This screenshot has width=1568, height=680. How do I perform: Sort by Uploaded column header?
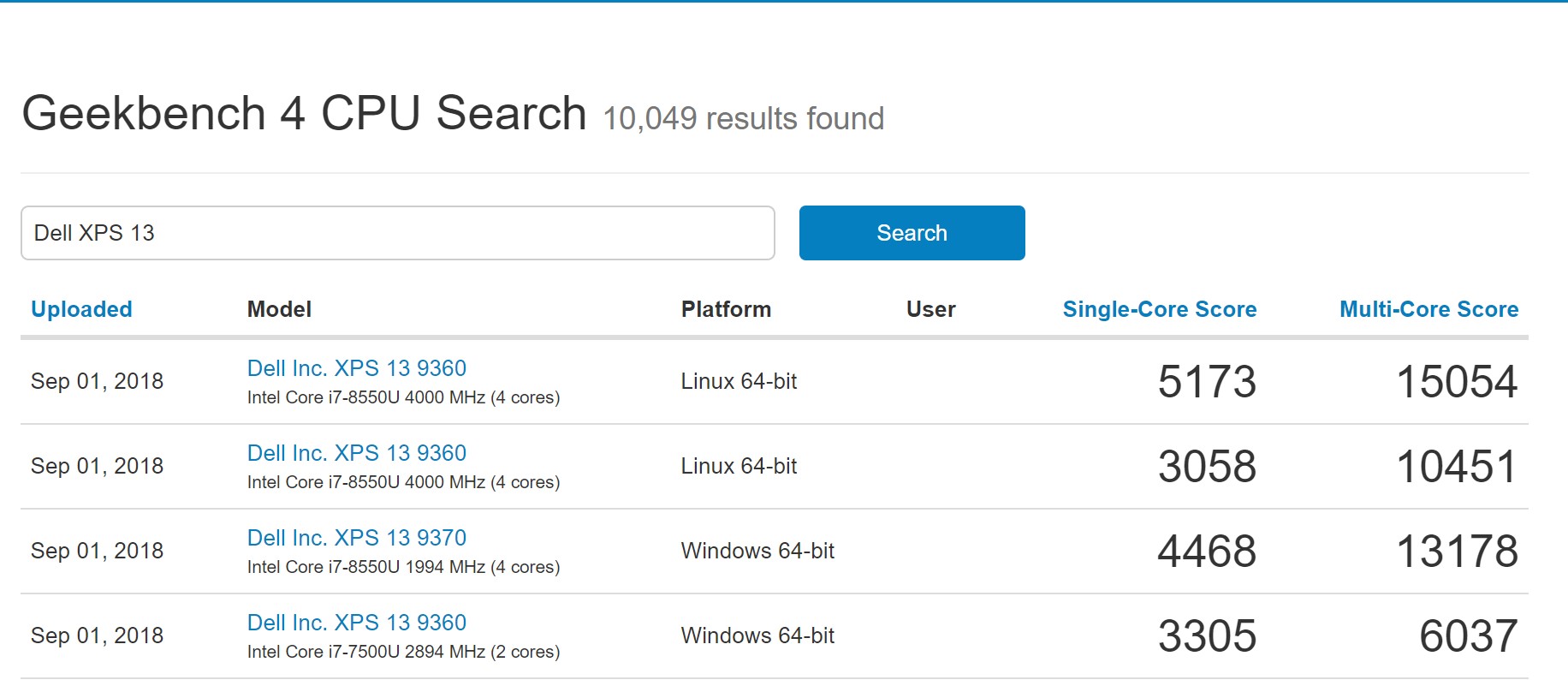point(81,309)
